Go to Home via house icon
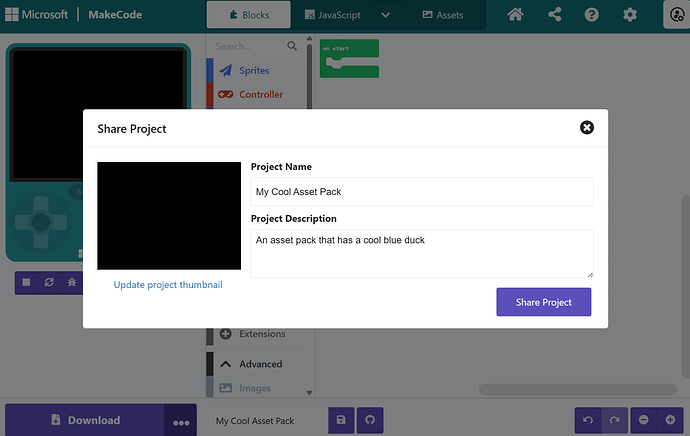 (515, 15)
